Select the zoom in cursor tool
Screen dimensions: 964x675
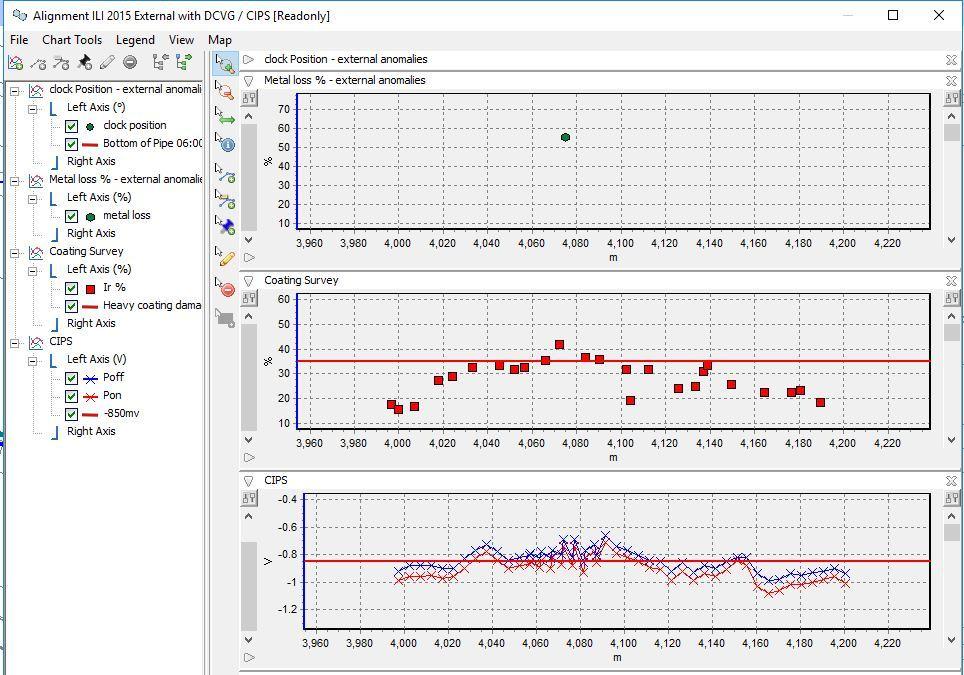coord(226,64)
